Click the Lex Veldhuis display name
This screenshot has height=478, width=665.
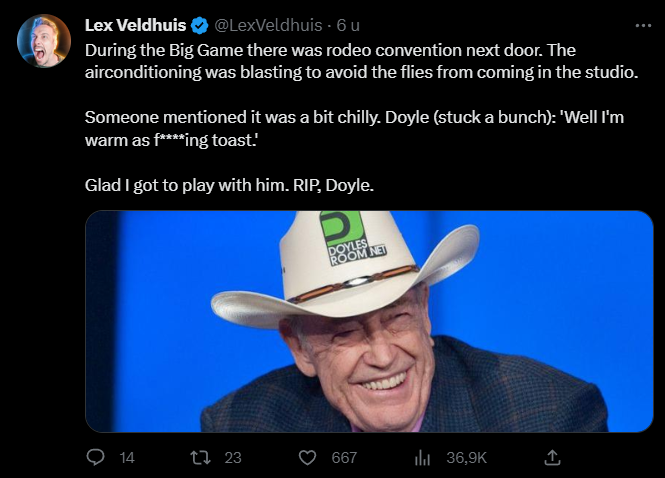point(136,25)
